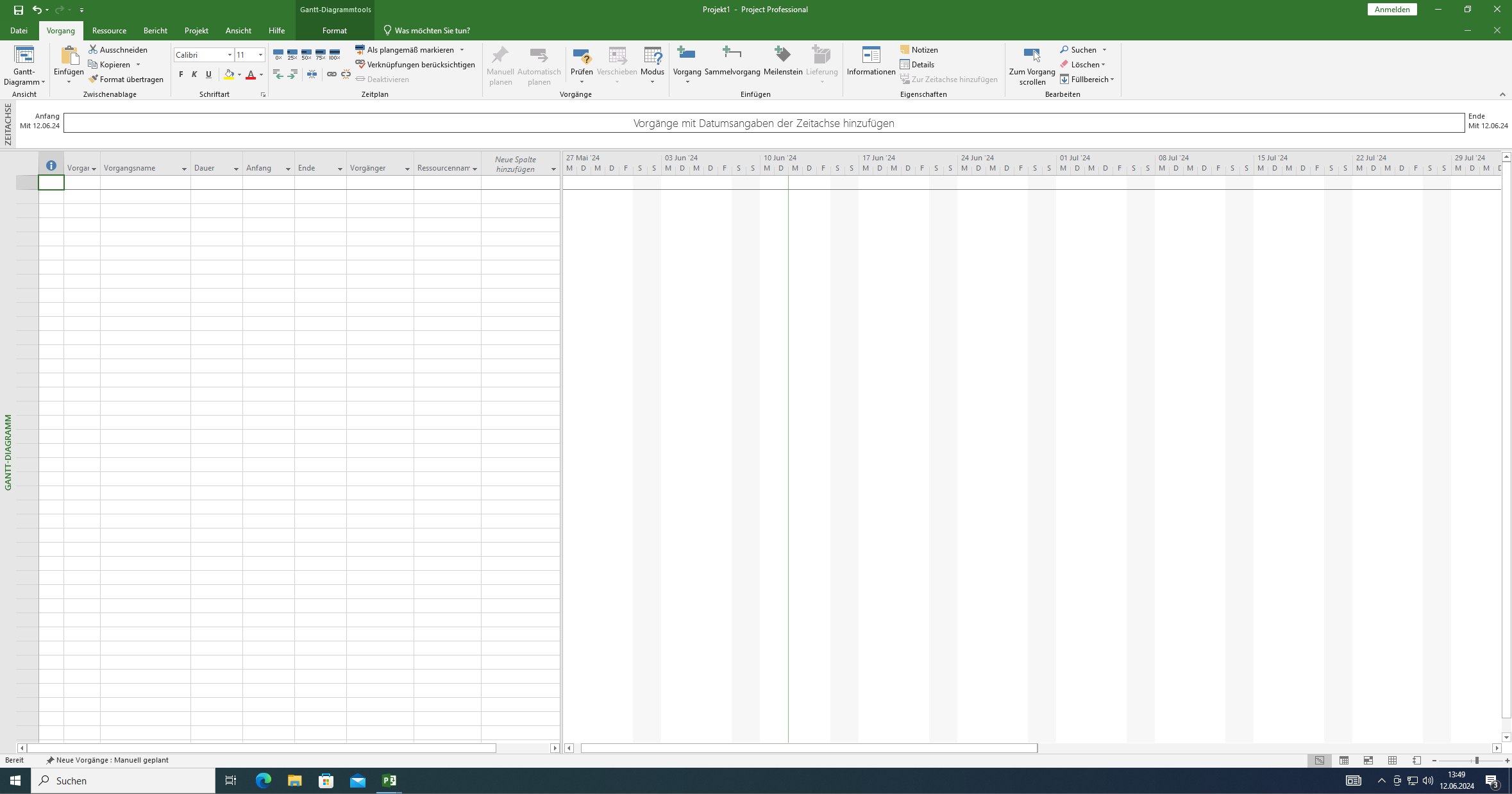
Task: Indent task with green right arrow
Action: (292, 74)
